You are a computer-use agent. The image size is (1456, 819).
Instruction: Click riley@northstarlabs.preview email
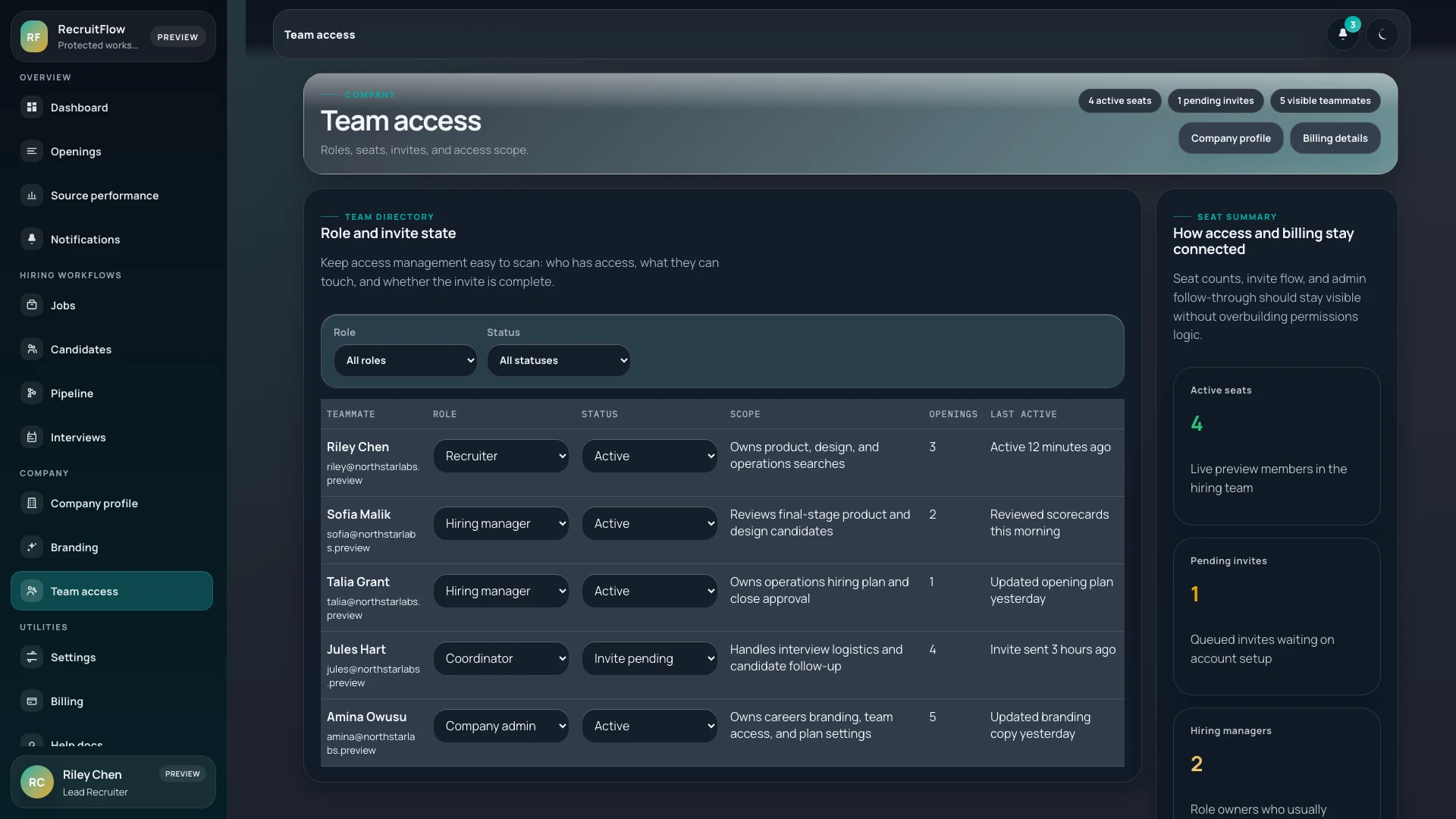[x=373, y=474]
